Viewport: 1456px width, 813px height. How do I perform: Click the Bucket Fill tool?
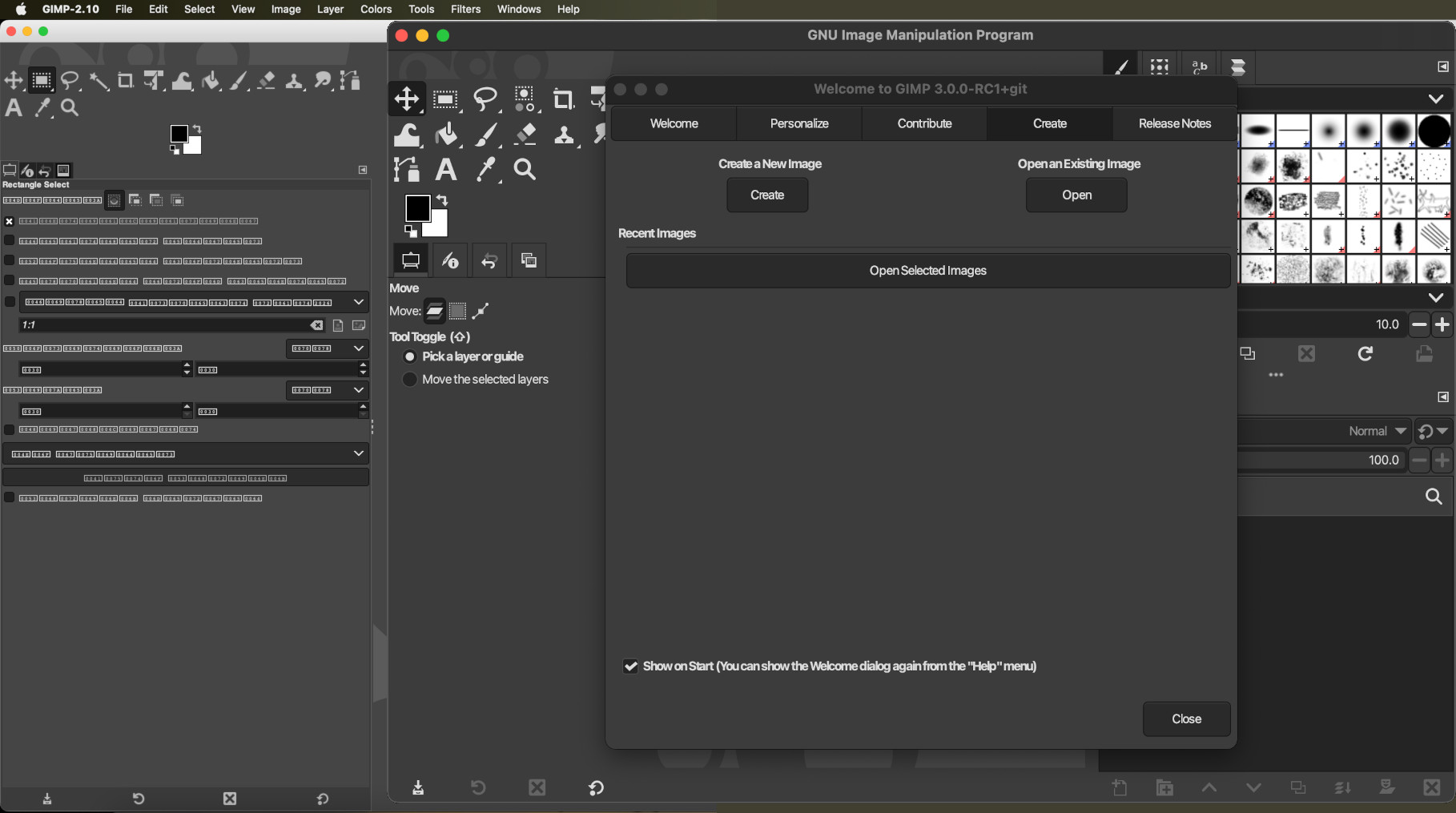pyautogui.click(x=446, y=134)
